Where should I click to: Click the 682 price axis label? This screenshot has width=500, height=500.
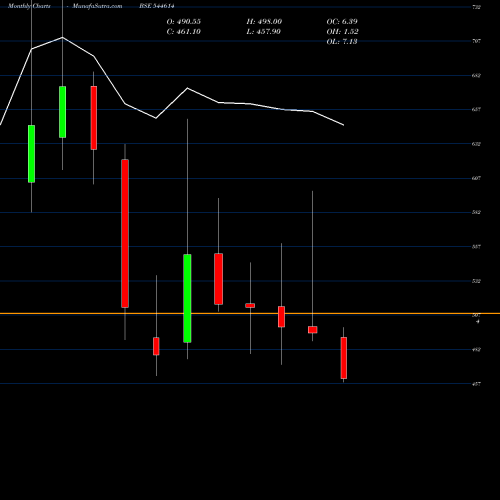477,76
